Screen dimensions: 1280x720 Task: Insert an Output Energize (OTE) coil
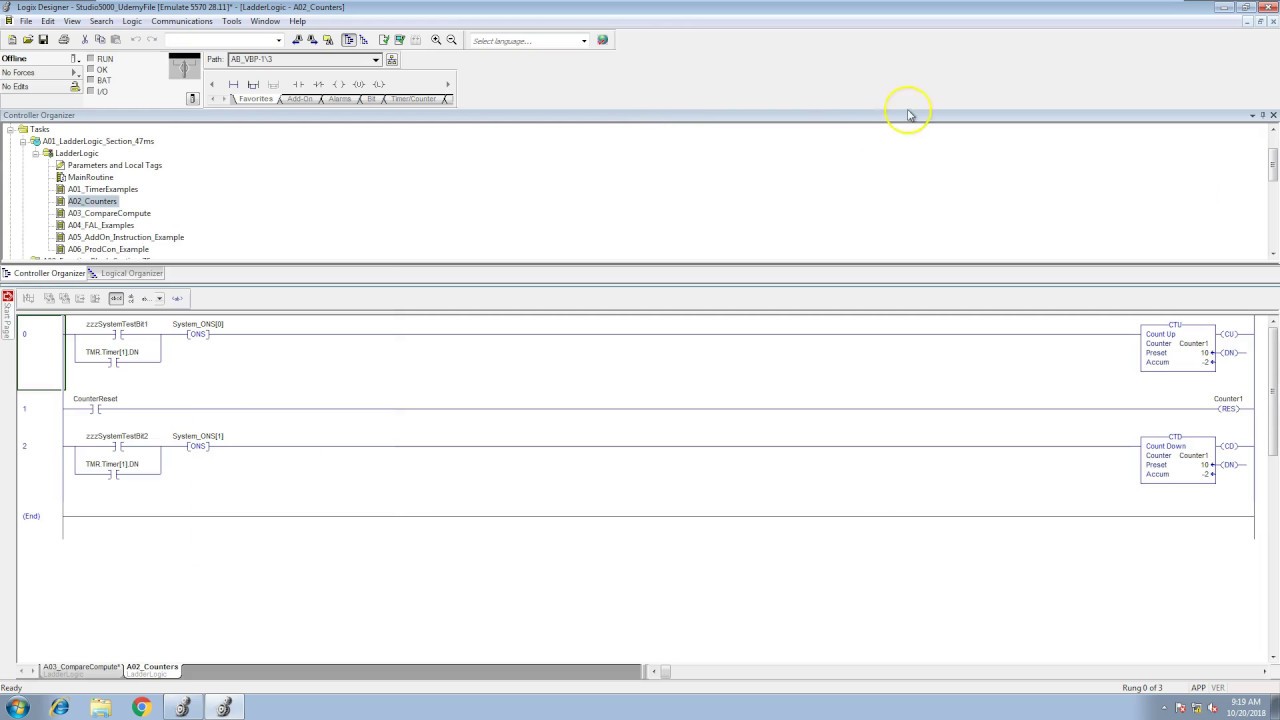click(x=338, y=84)
